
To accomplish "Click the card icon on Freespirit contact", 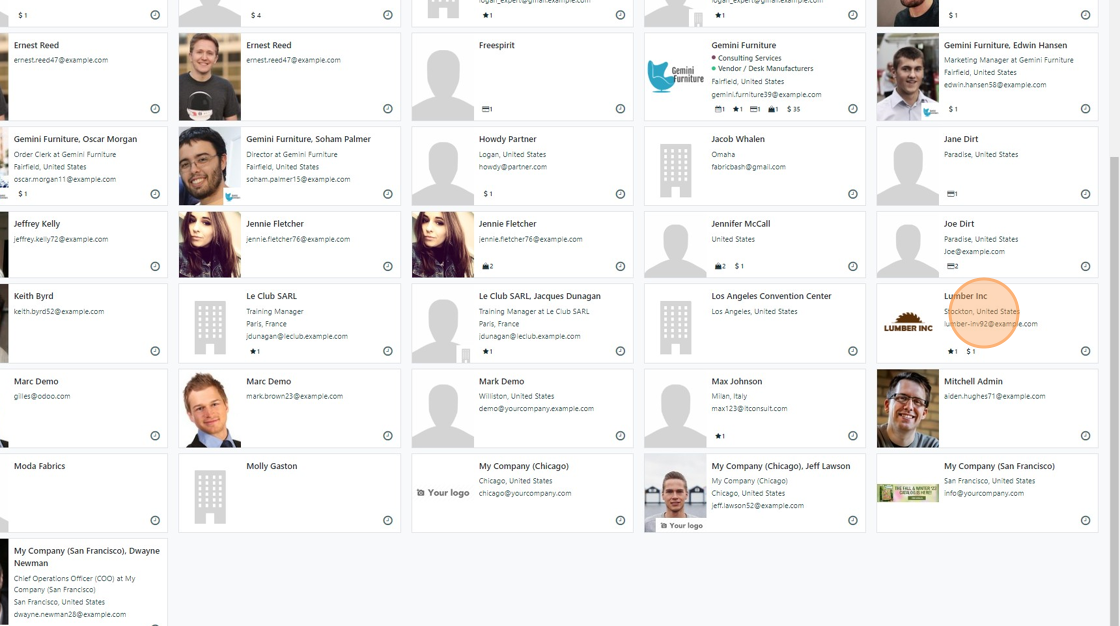I will coord(487,109).
